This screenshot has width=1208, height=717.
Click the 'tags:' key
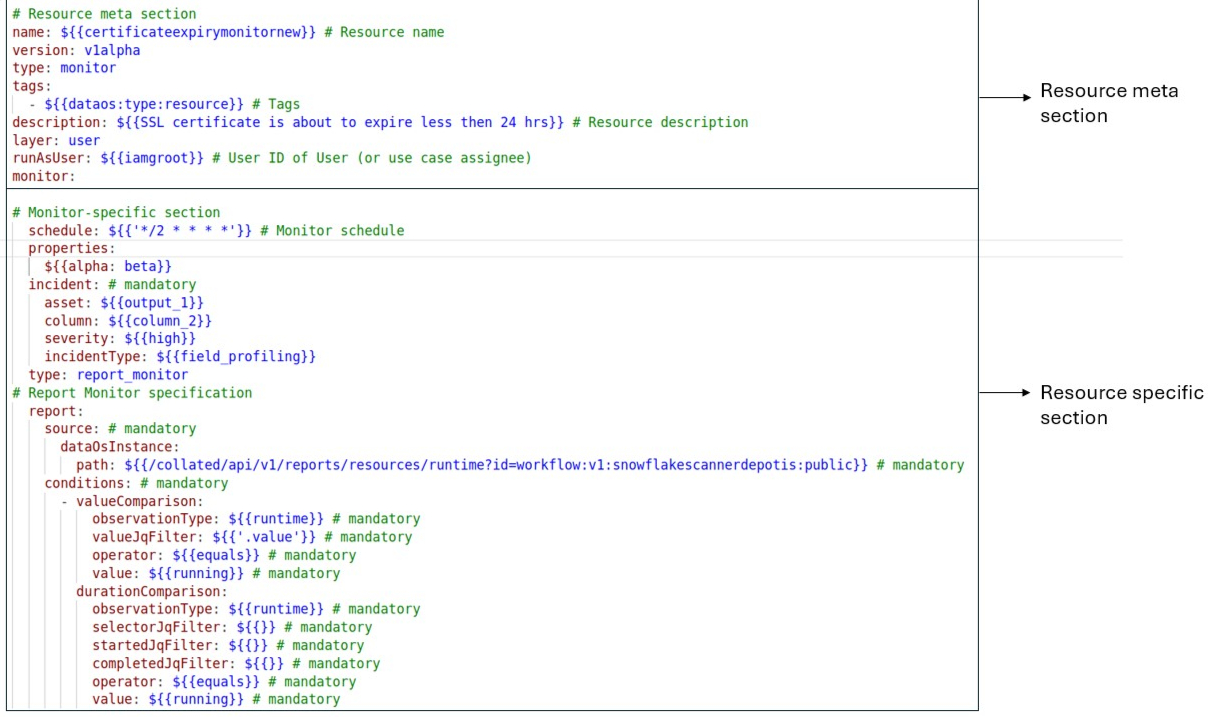[x=32, y=86]
